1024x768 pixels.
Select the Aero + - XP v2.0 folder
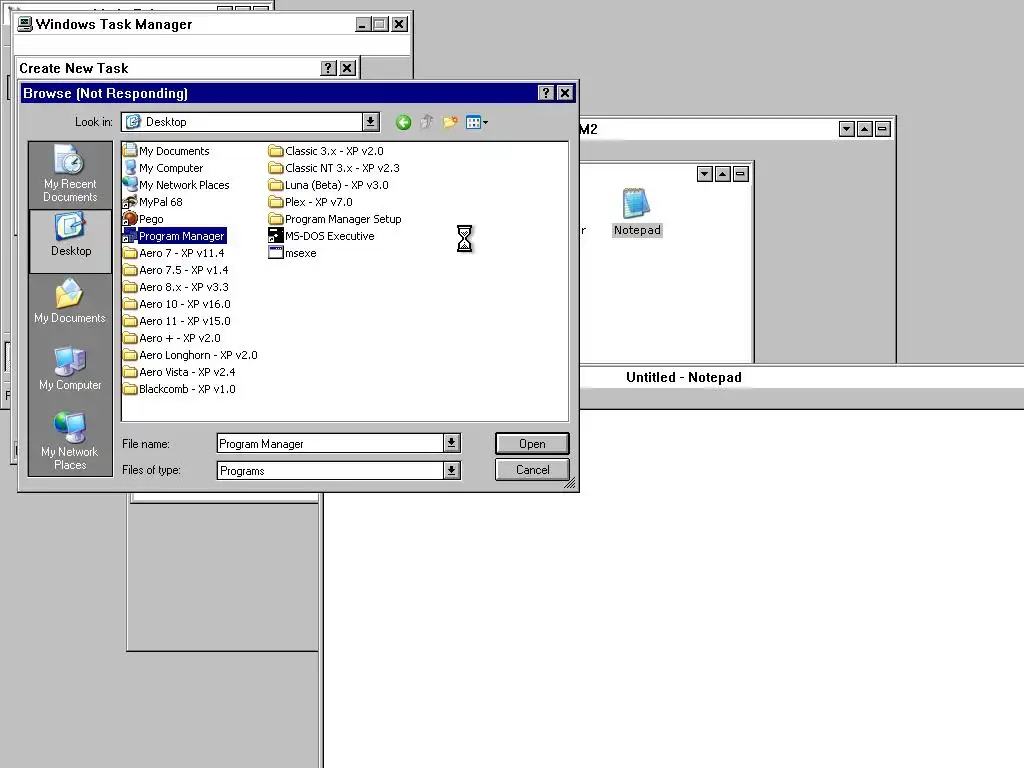click(x=172, y=338)
